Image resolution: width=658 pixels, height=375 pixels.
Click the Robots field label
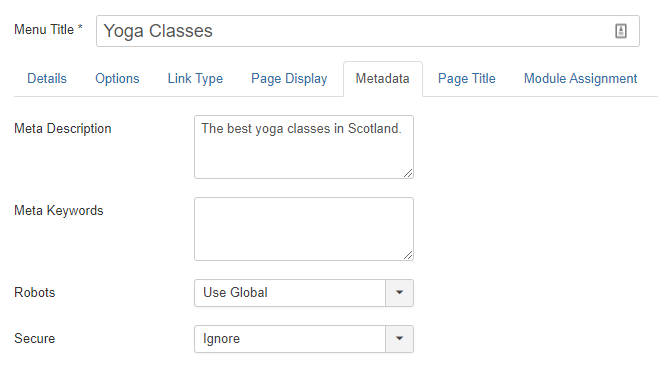coord(34,292)
